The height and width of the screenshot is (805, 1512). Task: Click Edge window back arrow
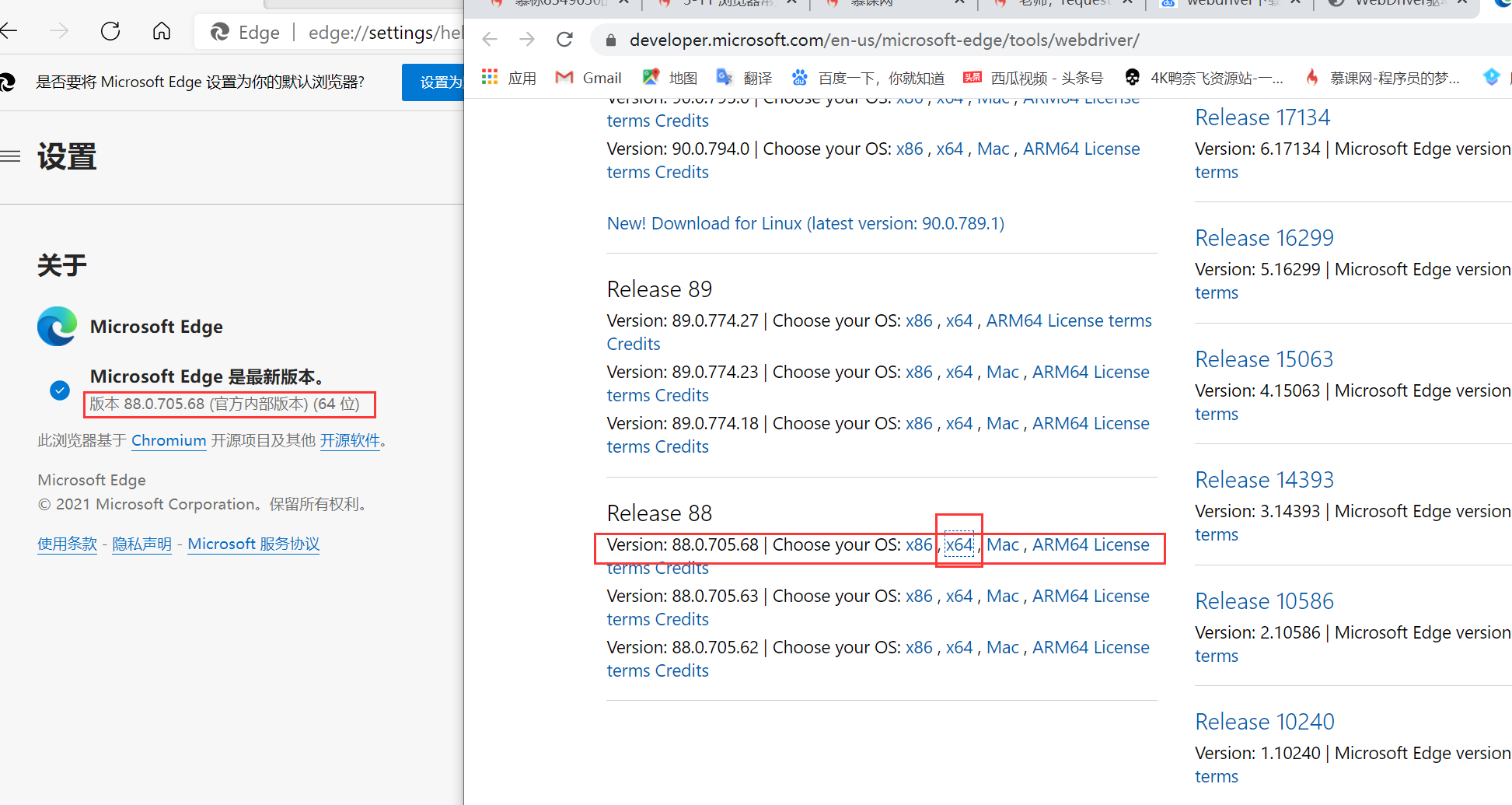click(9, 31)
